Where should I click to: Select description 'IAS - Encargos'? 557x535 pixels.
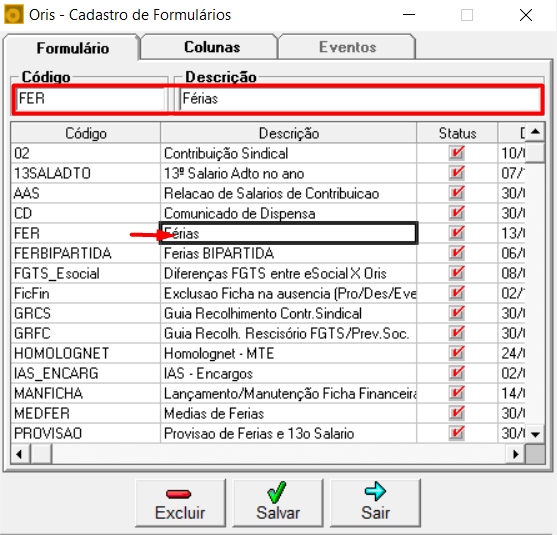pyautogui.click(x=288, y=373)
